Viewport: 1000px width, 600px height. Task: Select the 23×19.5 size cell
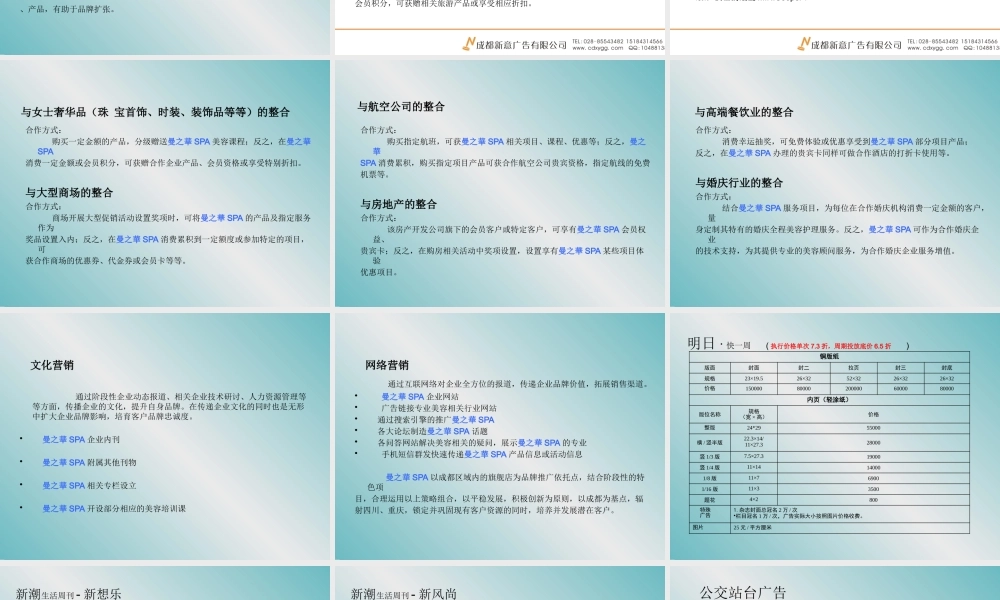[754, 378]
